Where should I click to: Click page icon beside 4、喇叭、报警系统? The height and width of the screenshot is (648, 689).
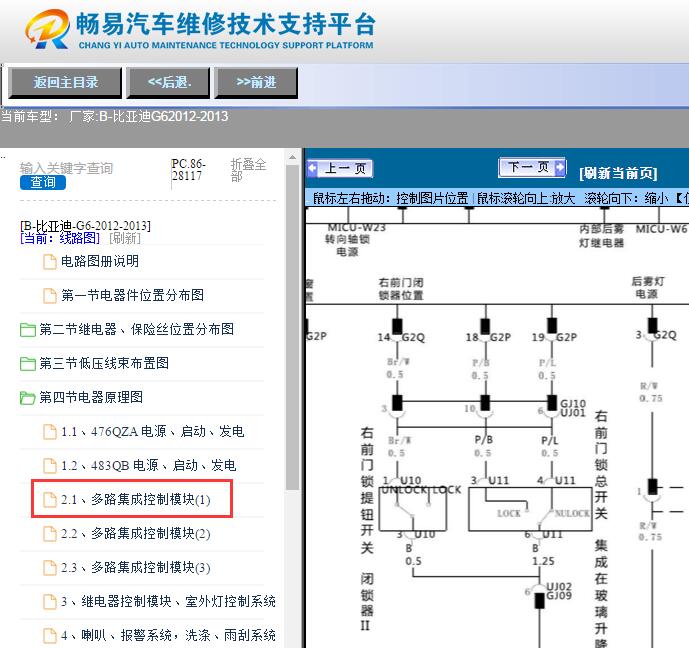(50, 636)
